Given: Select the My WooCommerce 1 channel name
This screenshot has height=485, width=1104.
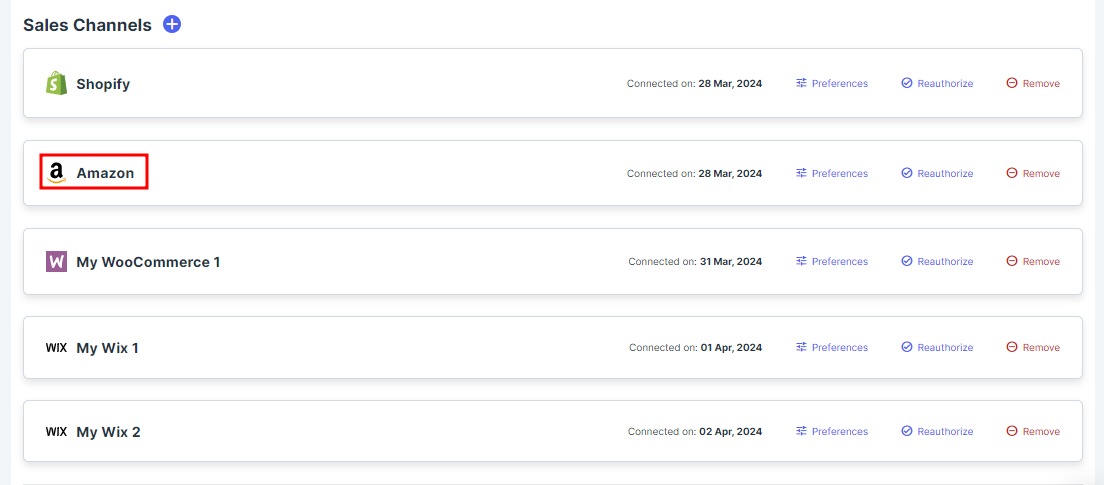Looking at the screenshot, I should point(149,262).
